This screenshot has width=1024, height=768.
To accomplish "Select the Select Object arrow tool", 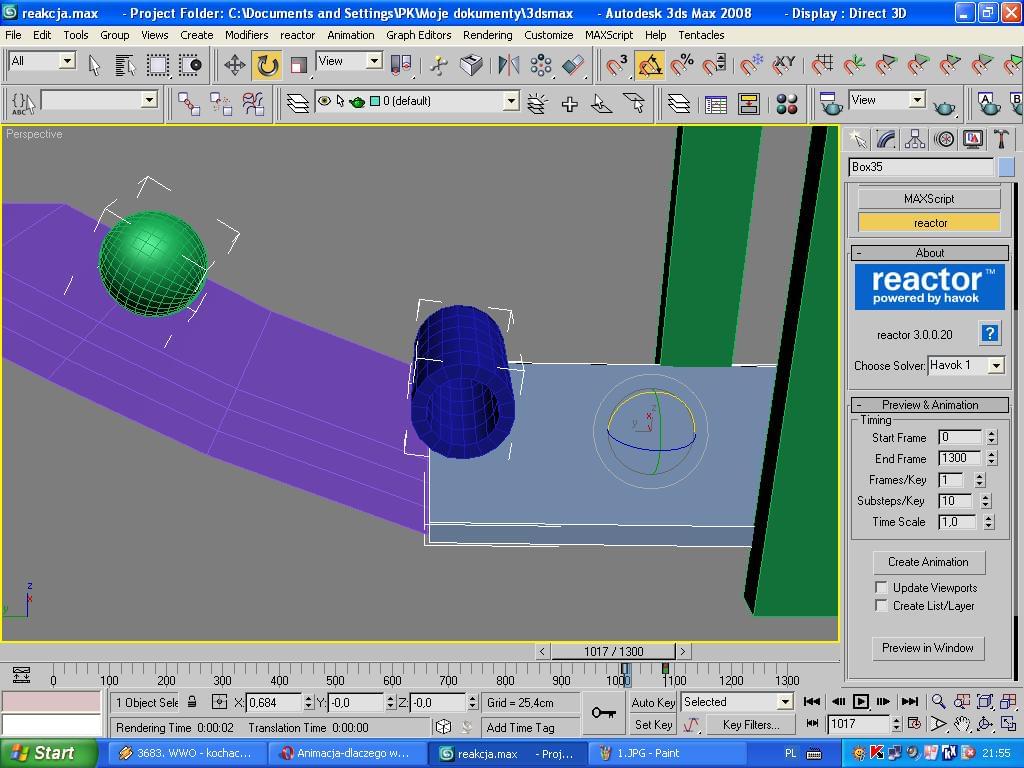I will point(95,65).
